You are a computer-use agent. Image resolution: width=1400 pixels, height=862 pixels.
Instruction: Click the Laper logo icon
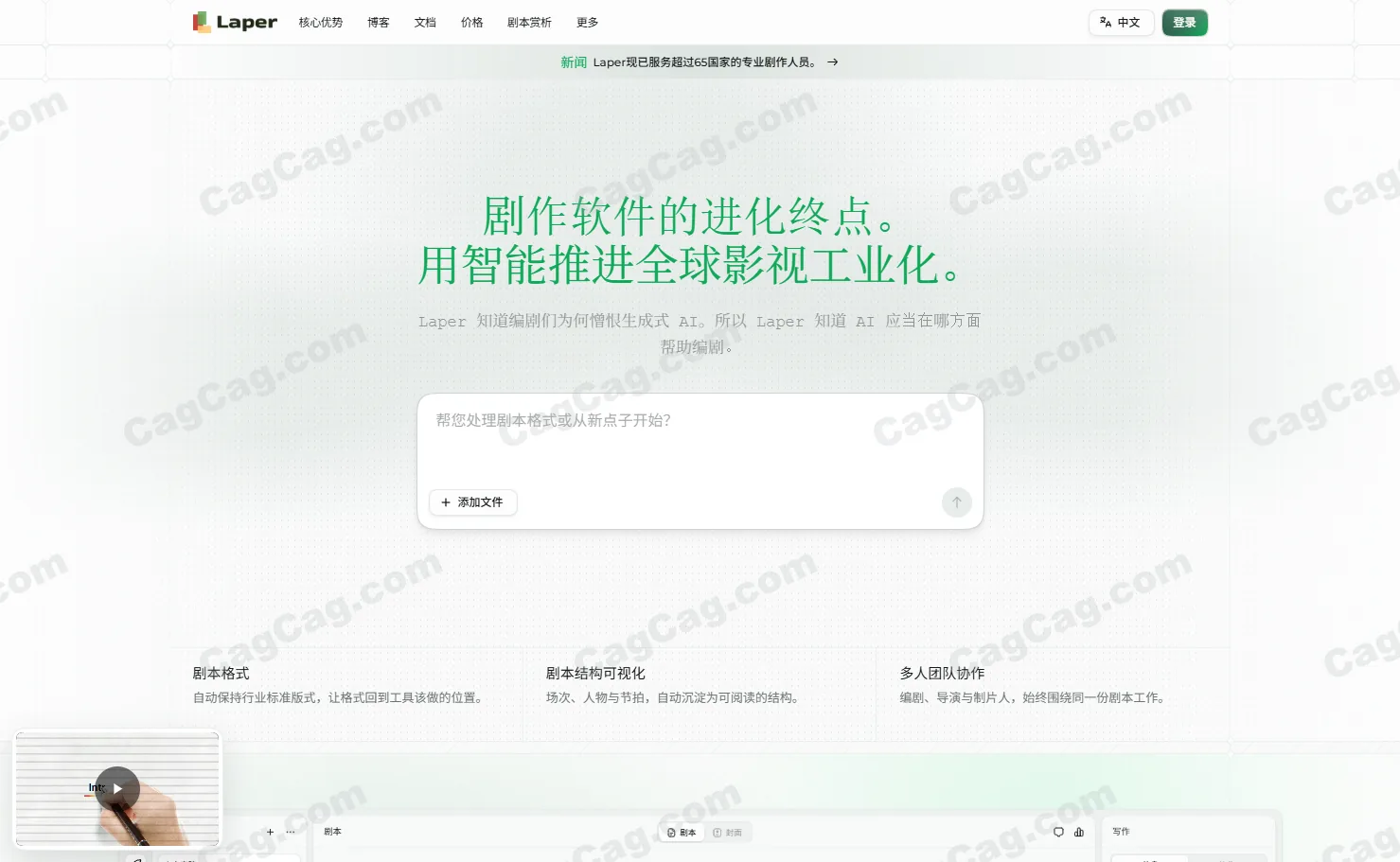[202, 22]
